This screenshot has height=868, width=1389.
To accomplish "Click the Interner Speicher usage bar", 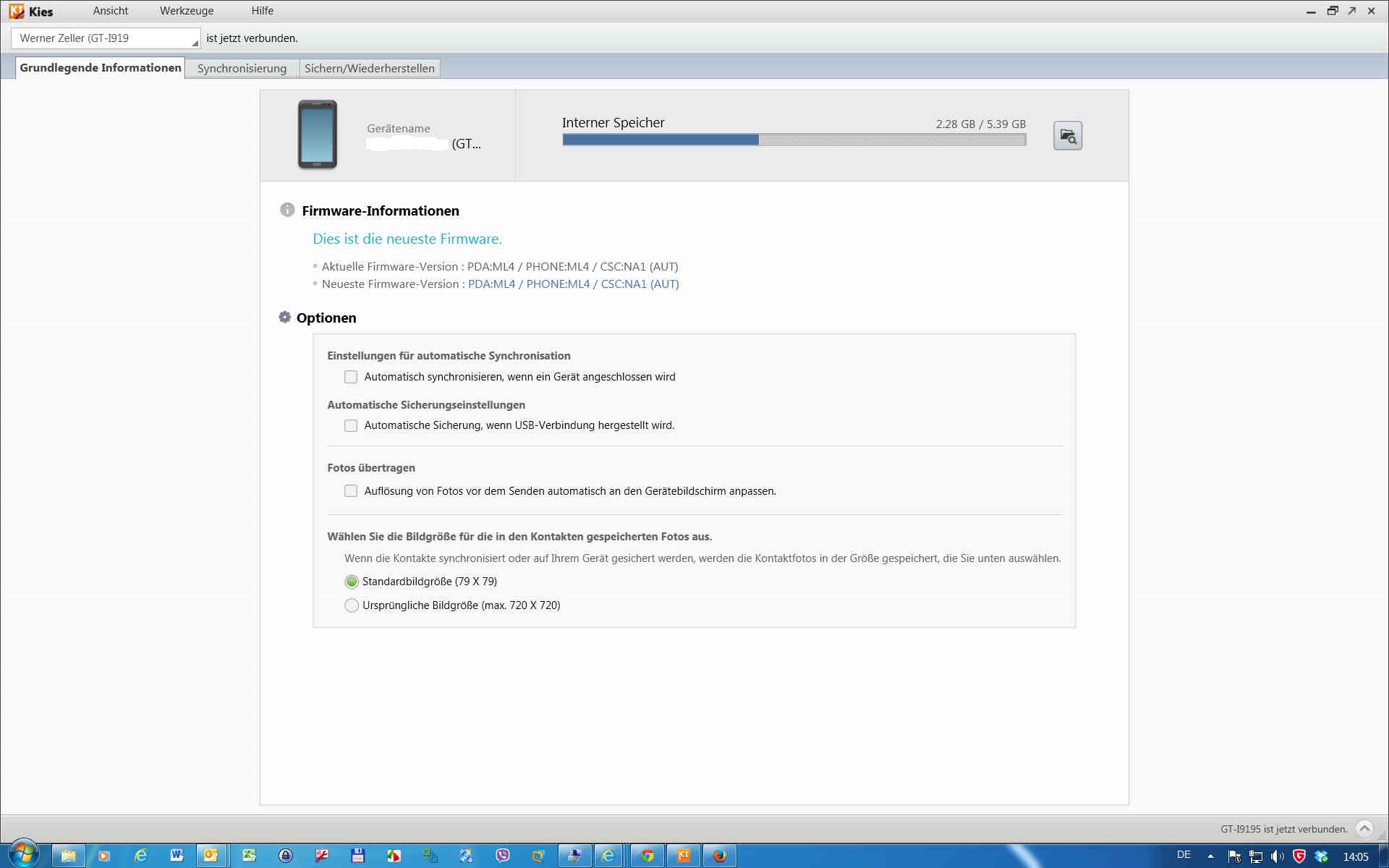I will pyautogui.click(x=794, y=140).
